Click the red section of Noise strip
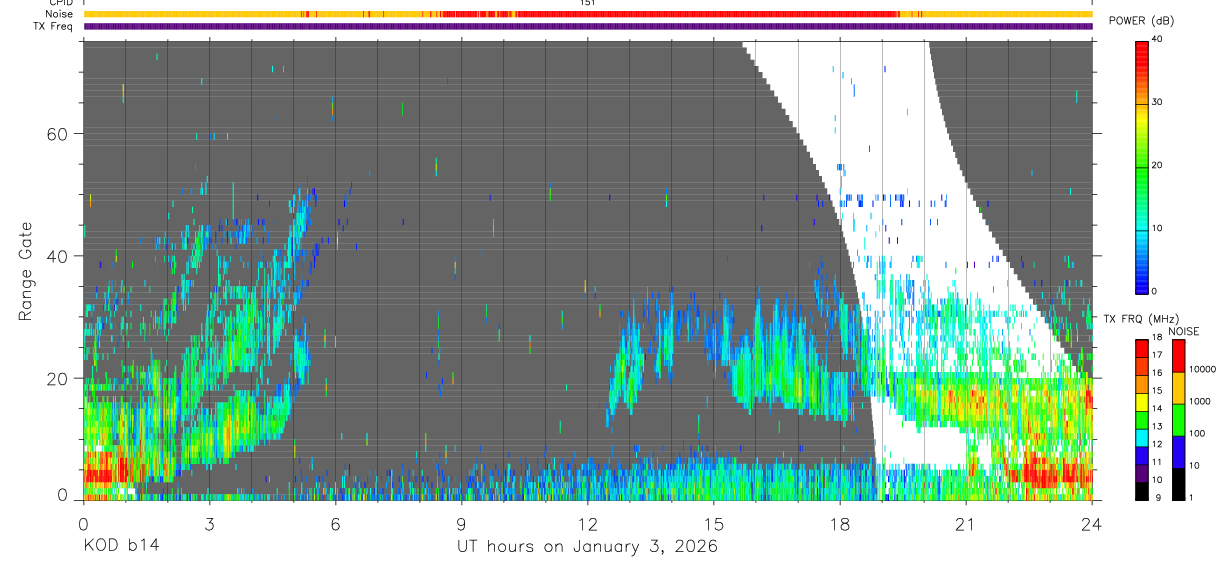 pyautogui.click(x=670, y=14)
